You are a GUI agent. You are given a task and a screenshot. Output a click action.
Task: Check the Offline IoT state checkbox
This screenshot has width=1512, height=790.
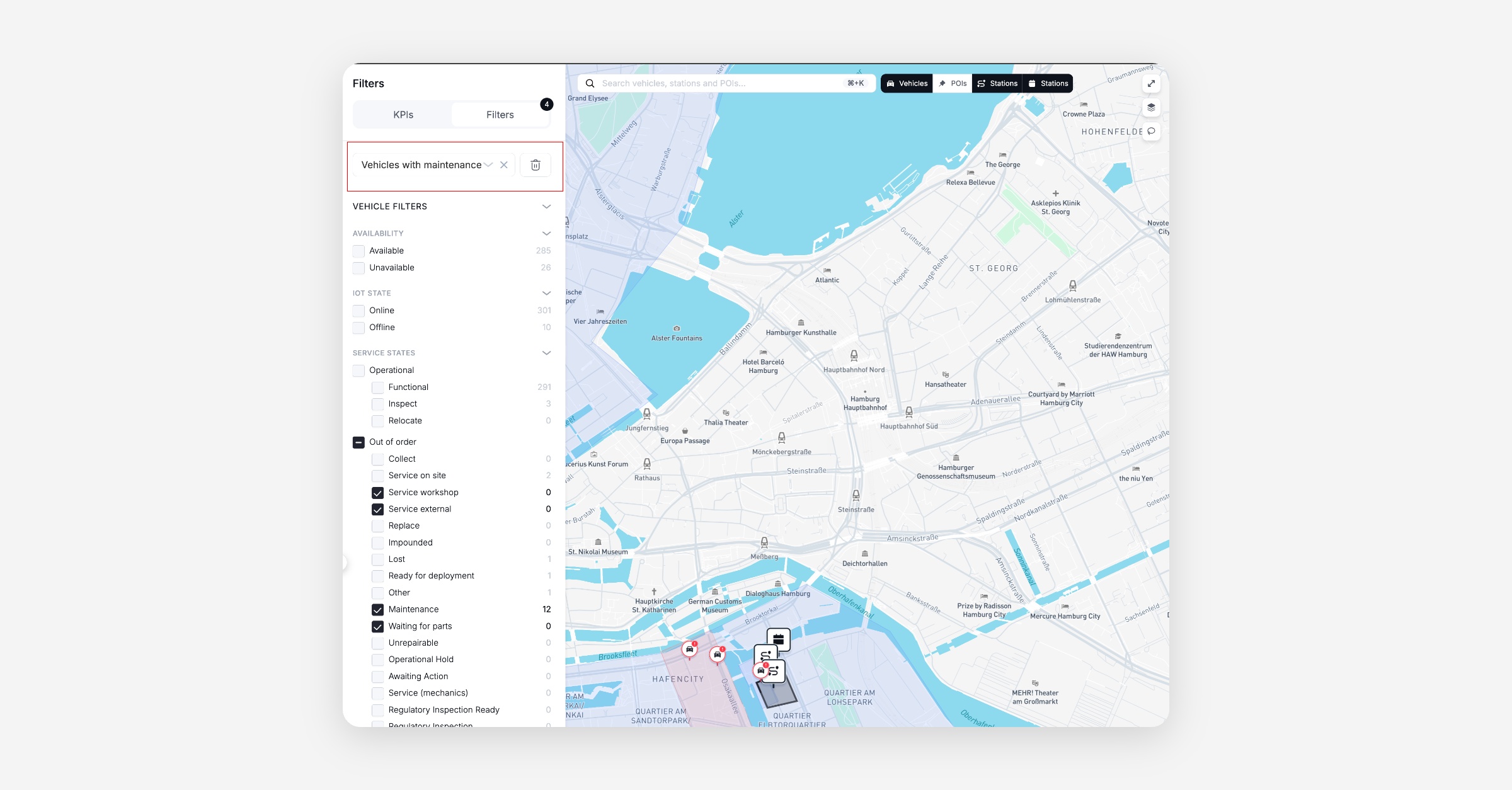click(358, 328)
